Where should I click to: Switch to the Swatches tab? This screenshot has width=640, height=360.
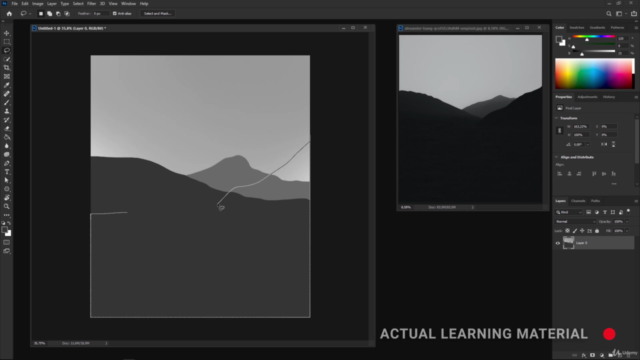577,28
